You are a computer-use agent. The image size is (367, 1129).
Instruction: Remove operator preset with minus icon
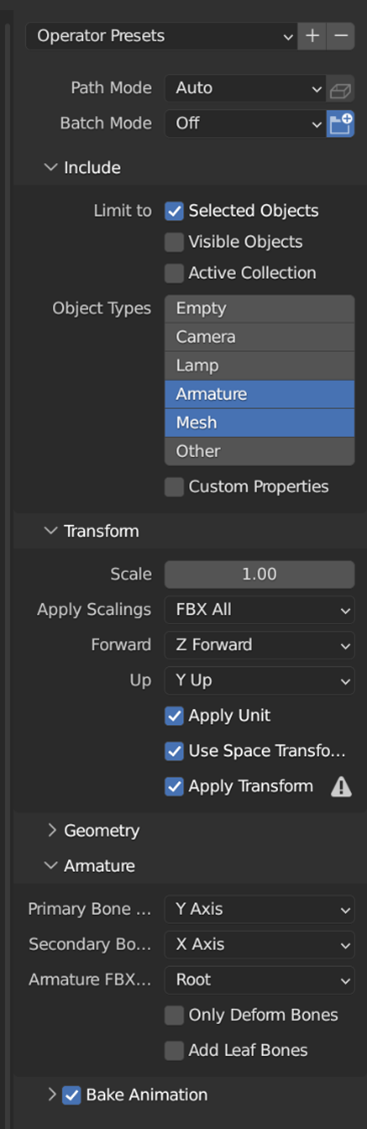pos(341,36)
